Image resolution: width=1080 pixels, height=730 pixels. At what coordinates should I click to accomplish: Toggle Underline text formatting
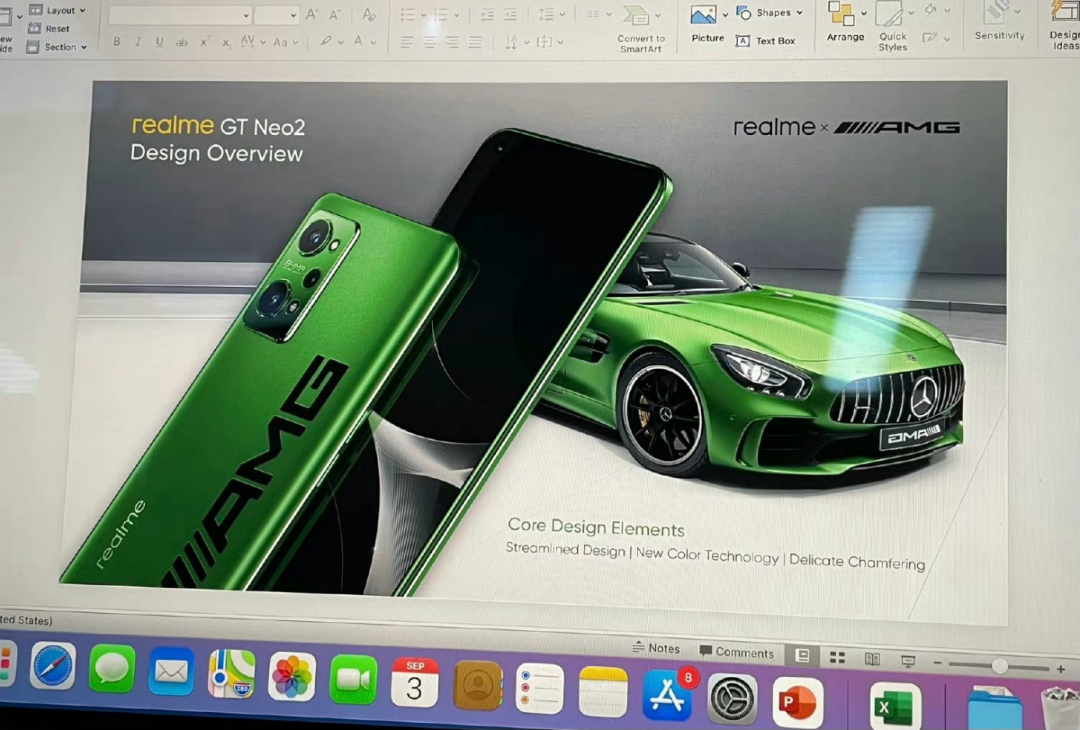click(159, 42)
